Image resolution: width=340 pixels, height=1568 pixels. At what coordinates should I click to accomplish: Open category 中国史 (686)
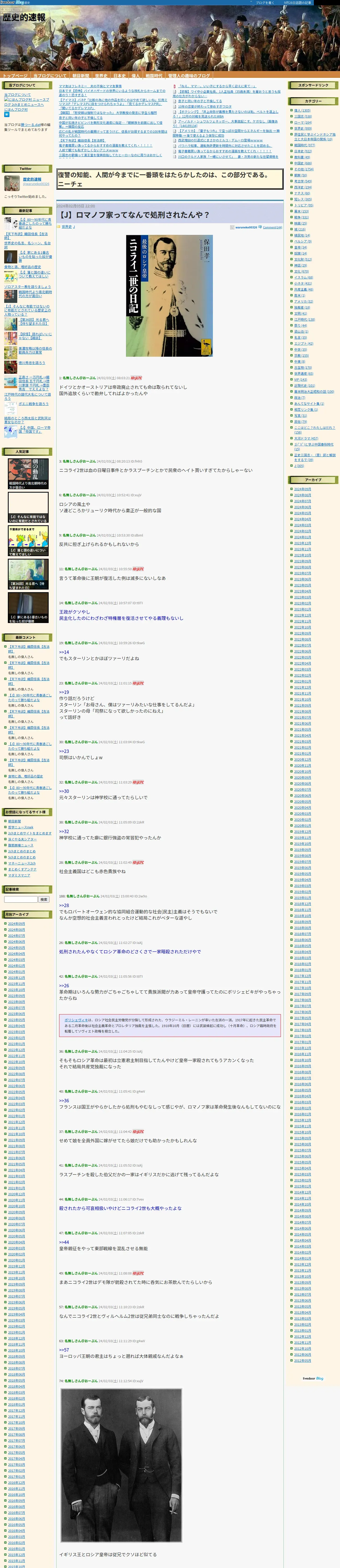[x=303, y=163]
